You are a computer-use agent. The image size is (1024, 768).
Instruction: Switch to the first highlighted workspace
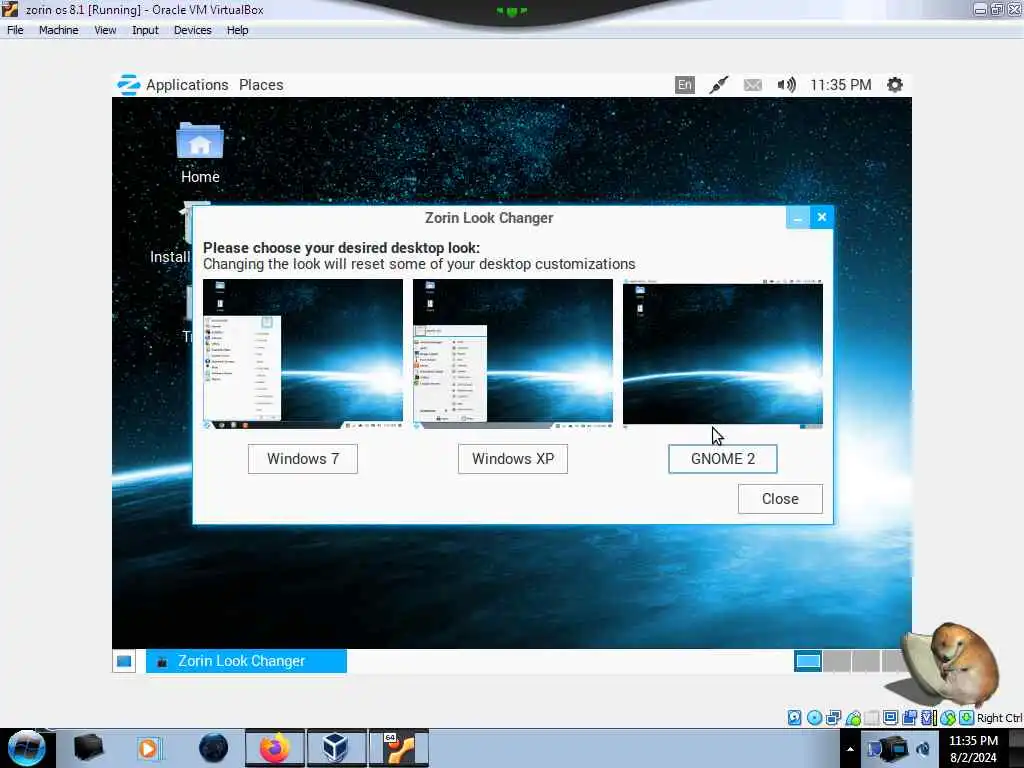pos(808,661)
